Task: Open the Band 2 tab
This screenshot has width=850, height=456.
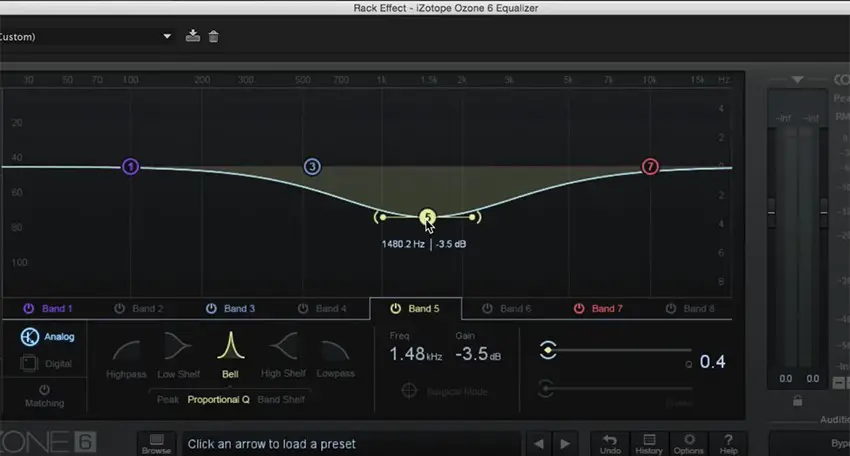Action: coord(147,309)
